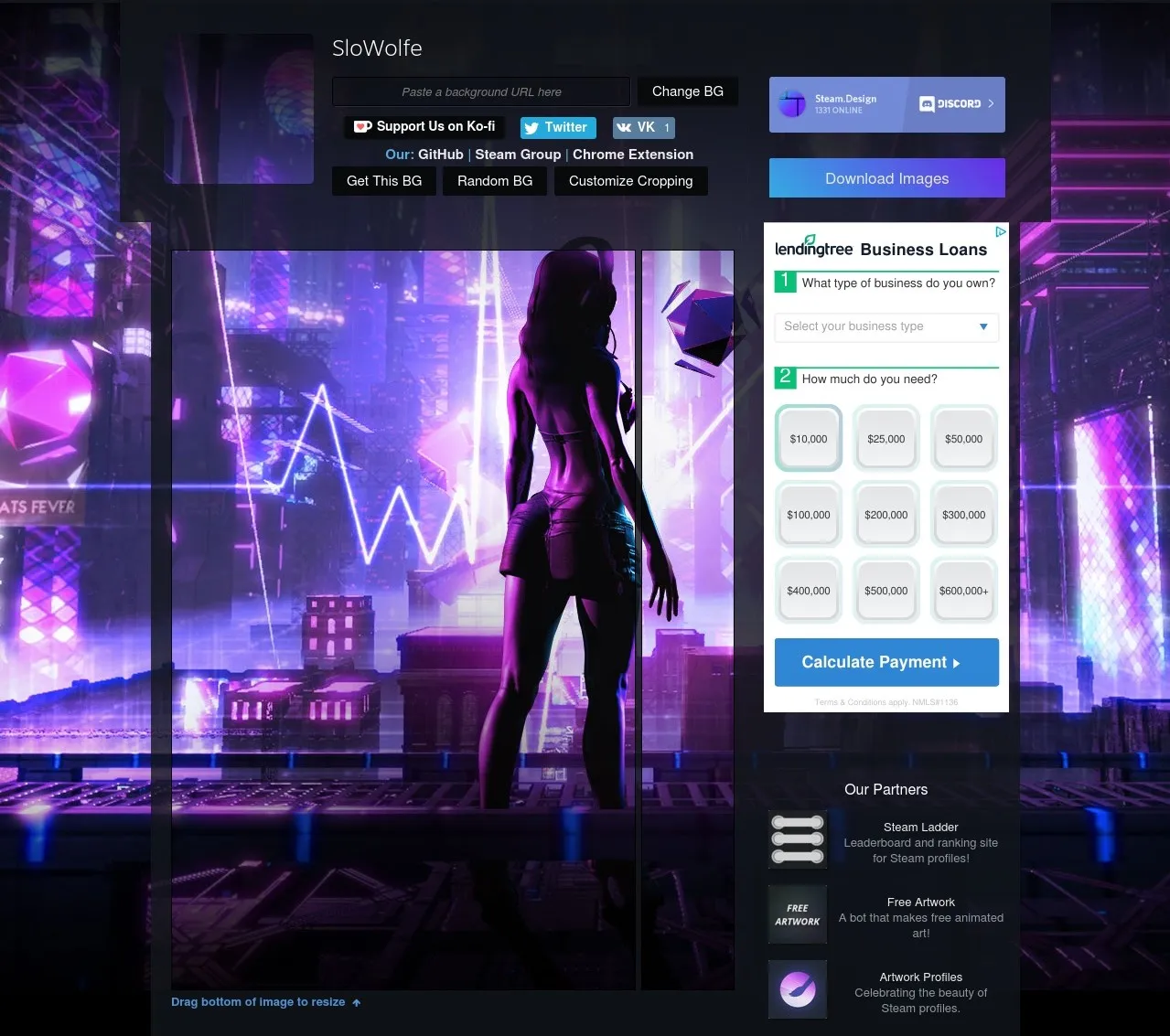Image resolution: width=1170 pixels, height=1036 pixels.
Task: Click the Discord logo icon
Action: (x=927, y=104)
